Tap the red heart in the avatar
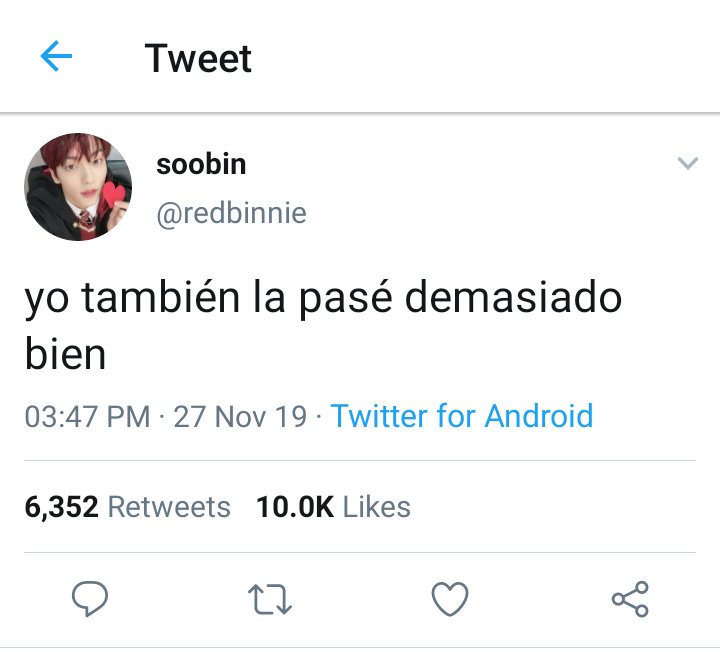The height and width of the screenshot is (652, 720). point(113,193)
